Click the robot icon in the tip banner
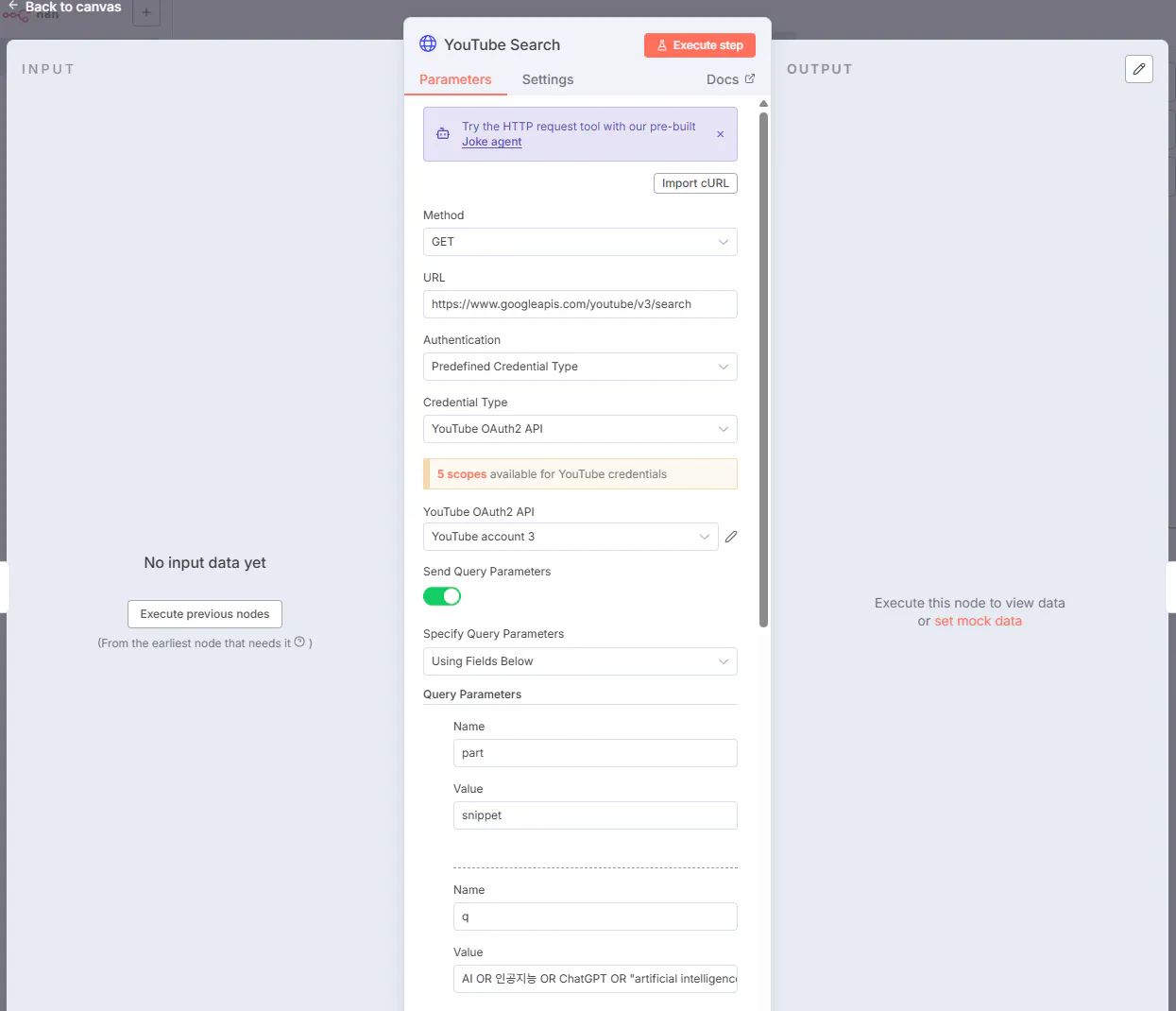1176x1011 pixels. tap(443, 134)
